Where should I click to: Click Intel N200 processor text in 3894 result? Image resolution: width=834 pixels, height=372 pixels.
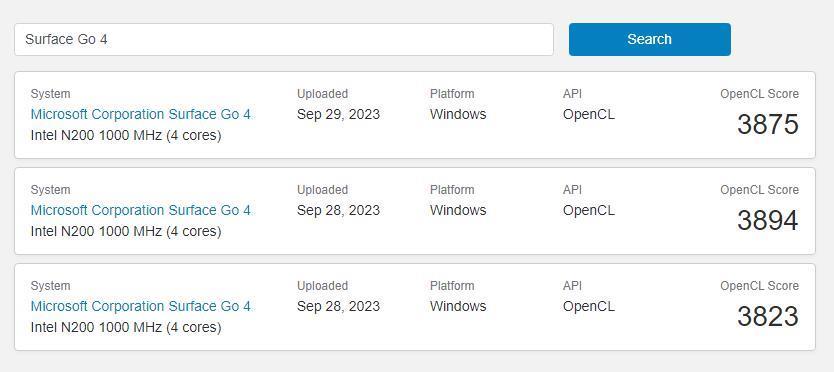tap(126, 232)
